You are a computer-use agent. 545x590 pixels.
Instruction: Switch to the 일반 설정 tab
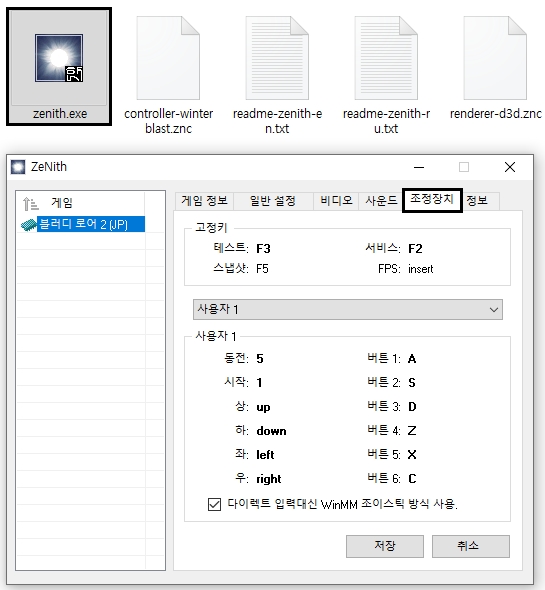273,201
